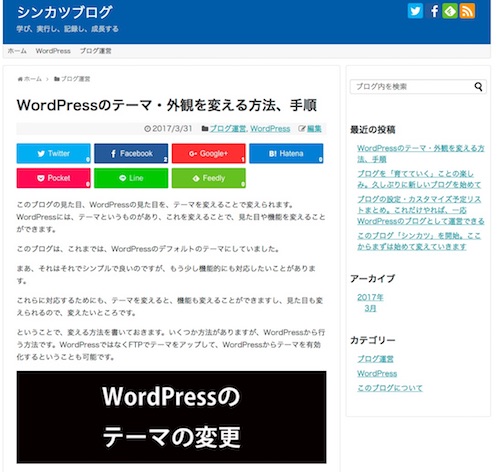Open the Facebook icon in header
Viewport: 500px width, 472px height.
tap(433, 11)
